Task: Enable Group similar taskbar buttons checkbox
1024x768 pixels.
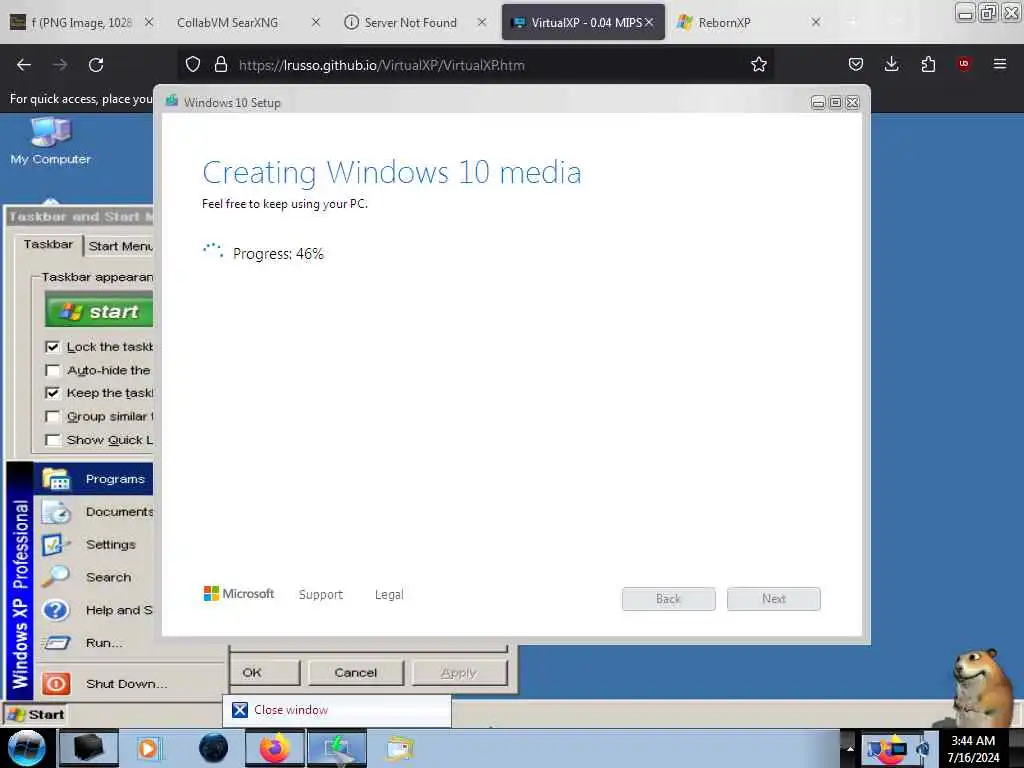Action: coord(52,417)
